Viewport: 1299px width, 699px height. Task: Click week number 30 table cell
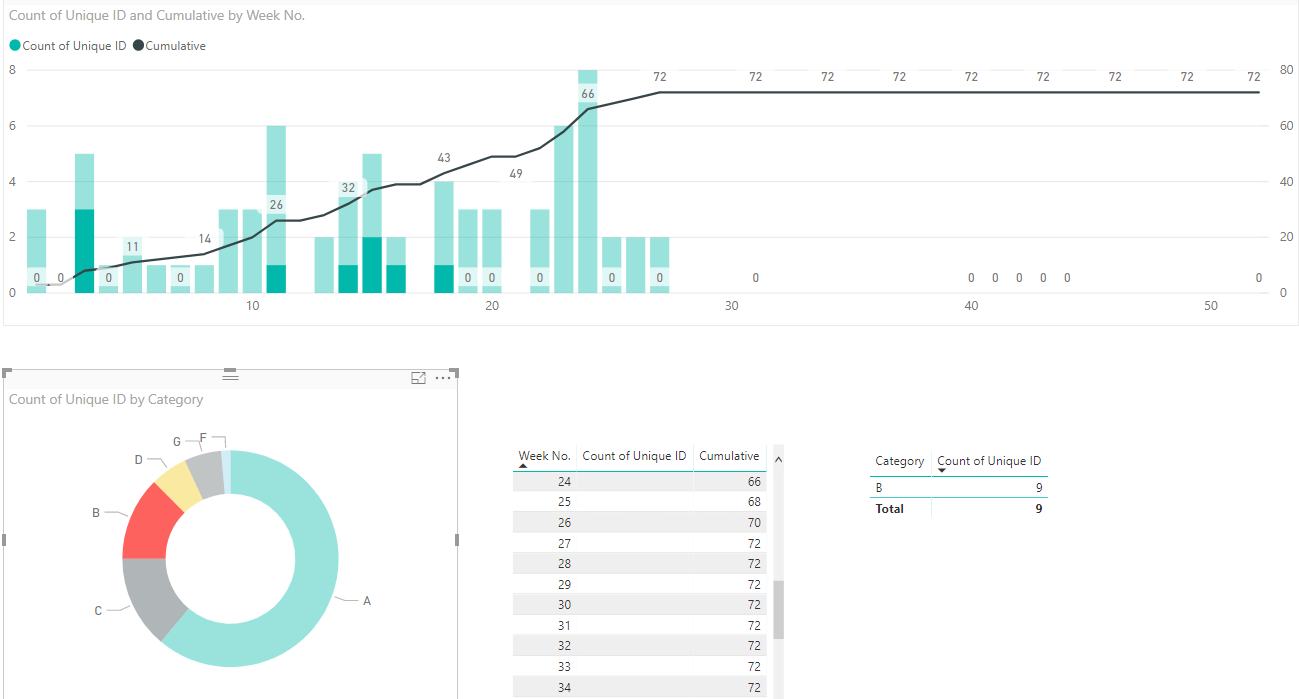[x=564, y=605]
